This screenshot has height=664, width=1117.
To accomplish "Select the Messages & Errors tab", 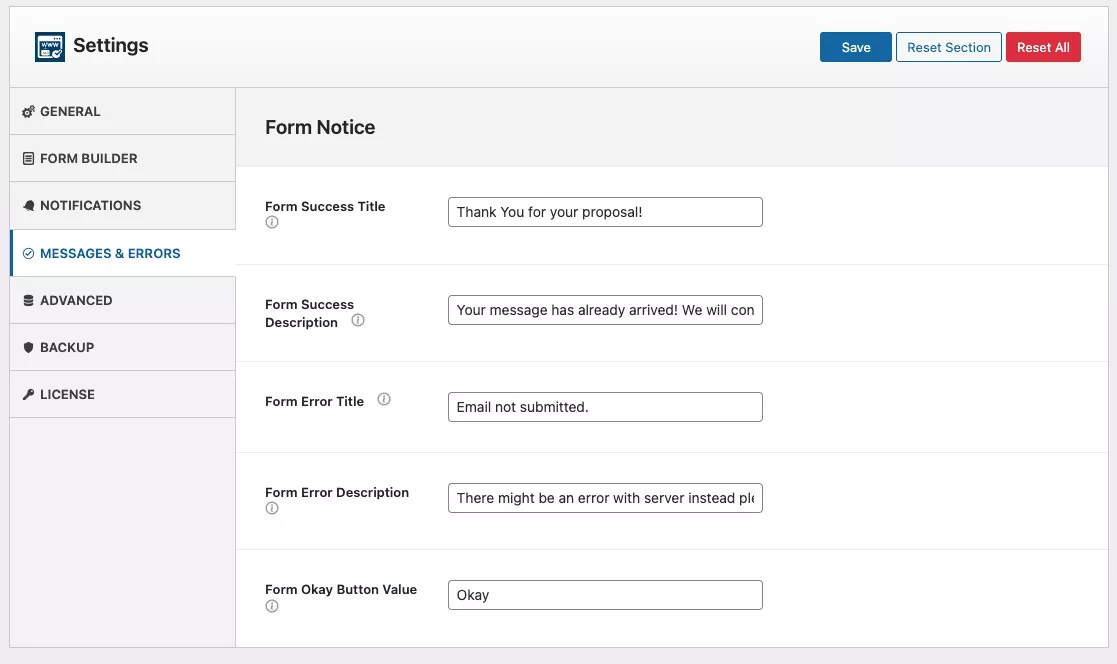I will point(110,253).
